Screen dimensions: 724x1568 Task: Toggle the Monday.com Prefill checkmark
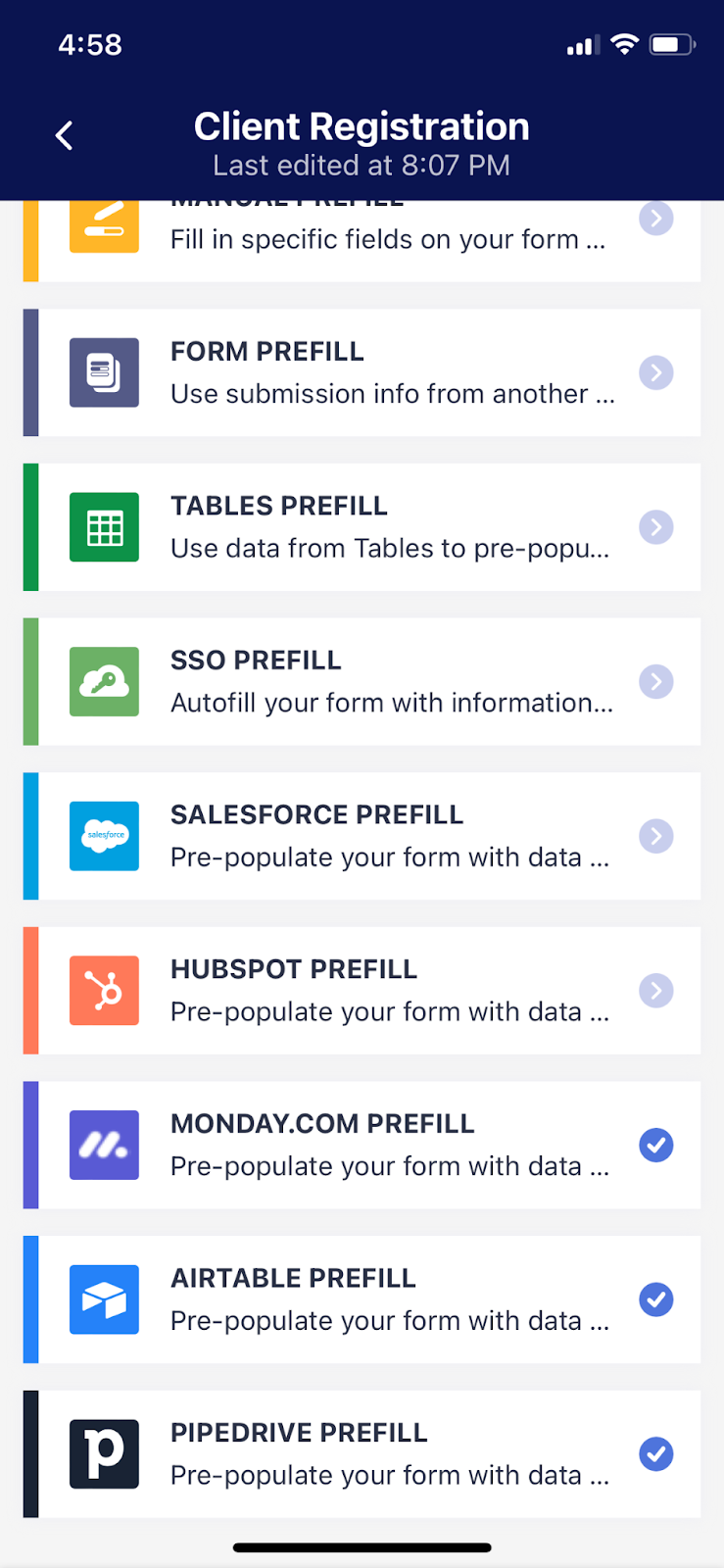(655, 1145)
